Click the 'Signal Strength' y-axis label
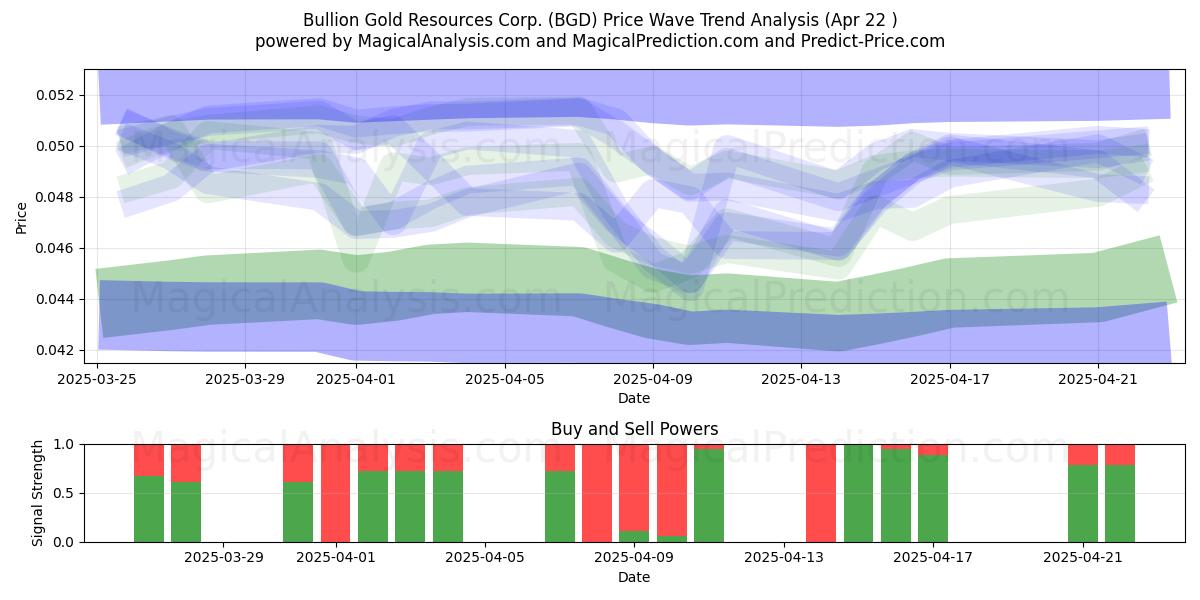The height and width of the screenshot is (600, 1200). click(38, 493)
